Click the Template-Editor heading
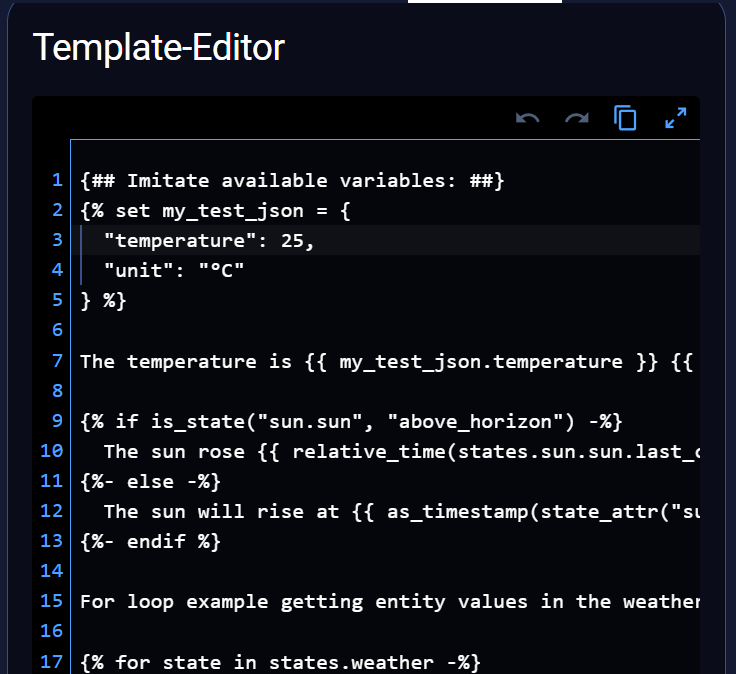 tap(159, 47)
